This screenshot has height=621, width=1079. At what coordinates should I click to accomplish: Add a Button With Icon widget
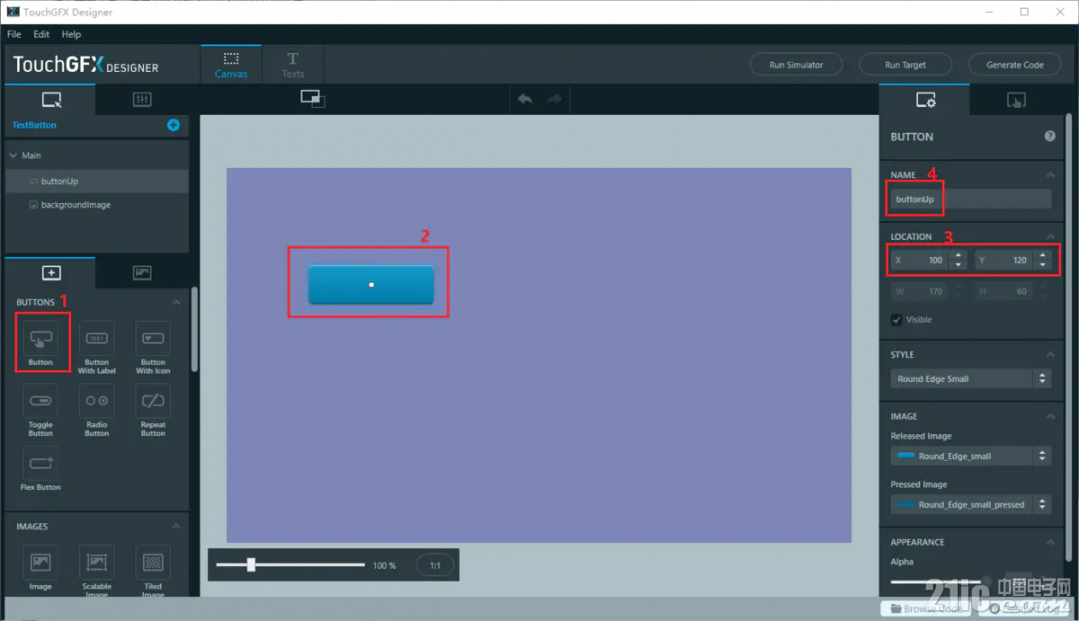[x=153, y=348]
